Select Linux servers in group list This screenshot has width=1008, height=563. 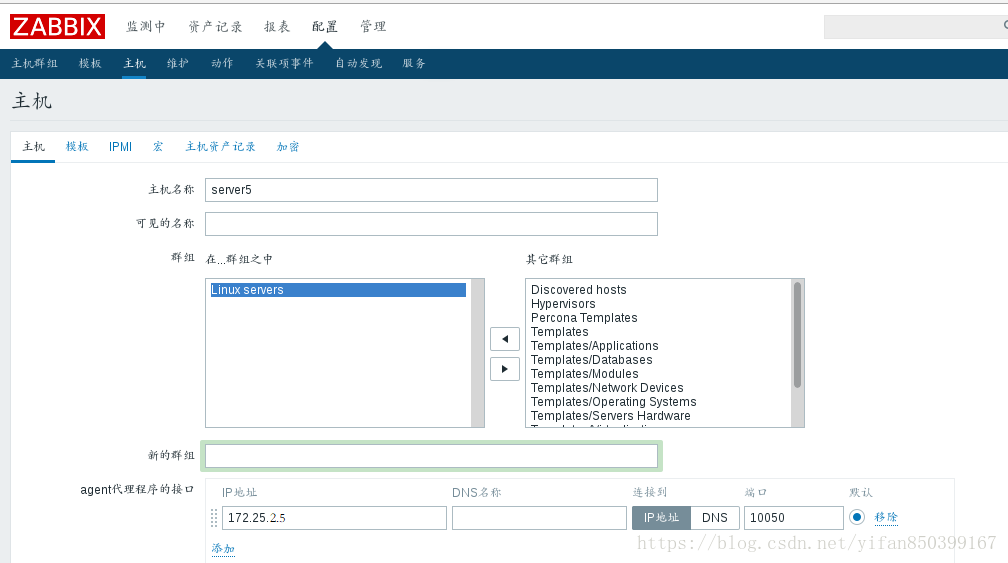click(338, 290)
